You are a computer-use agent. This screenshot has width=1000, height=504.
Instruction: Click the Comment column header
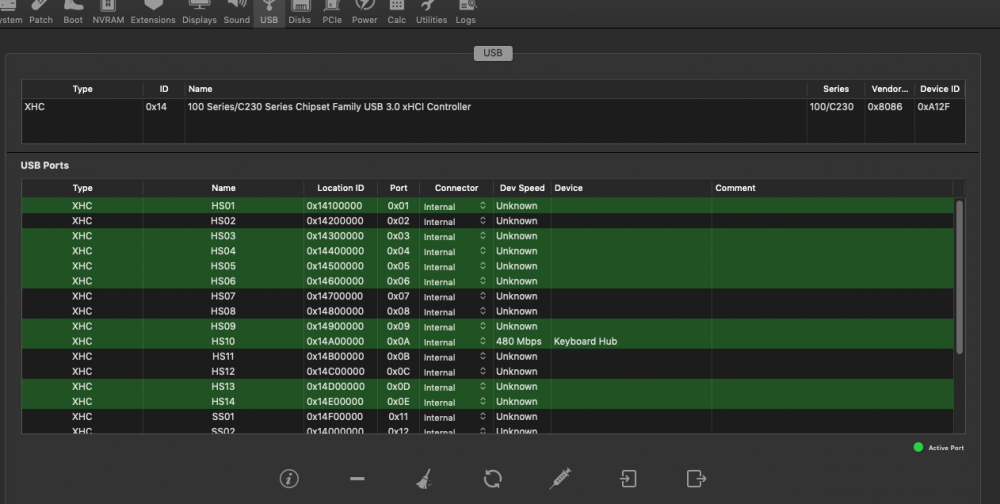832,188
